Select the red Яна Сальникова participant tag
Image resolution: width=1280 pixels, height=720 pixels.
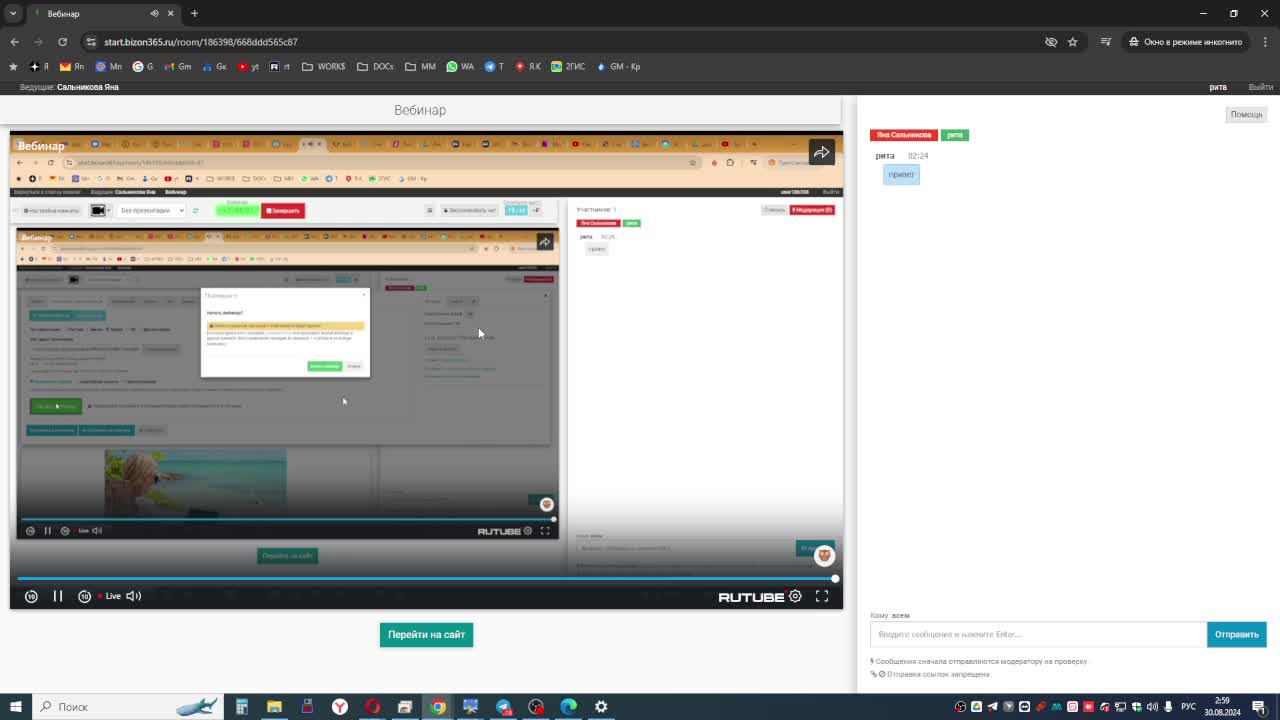904,135
